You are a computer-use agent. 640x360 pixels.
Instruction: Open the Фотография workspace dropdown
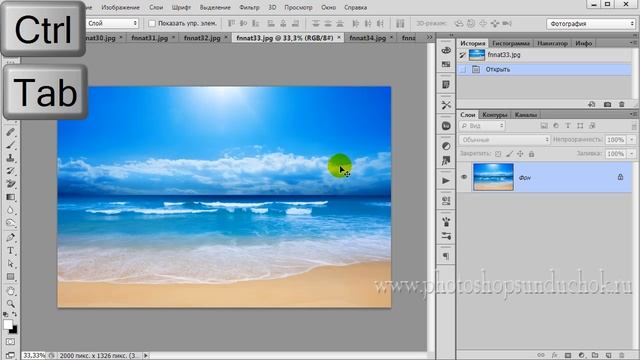591,24
